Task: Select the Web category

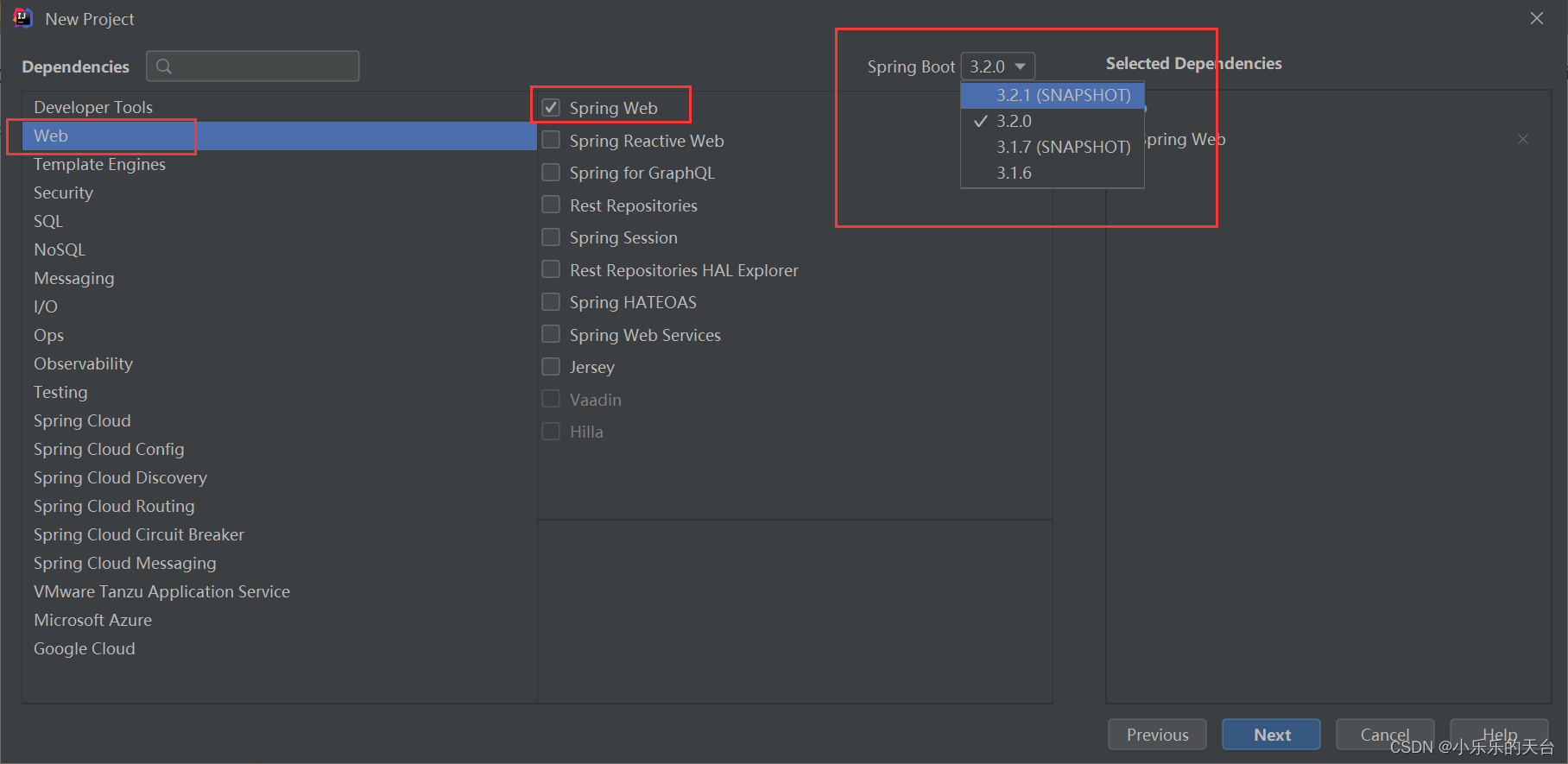Action: pos(279,136)
